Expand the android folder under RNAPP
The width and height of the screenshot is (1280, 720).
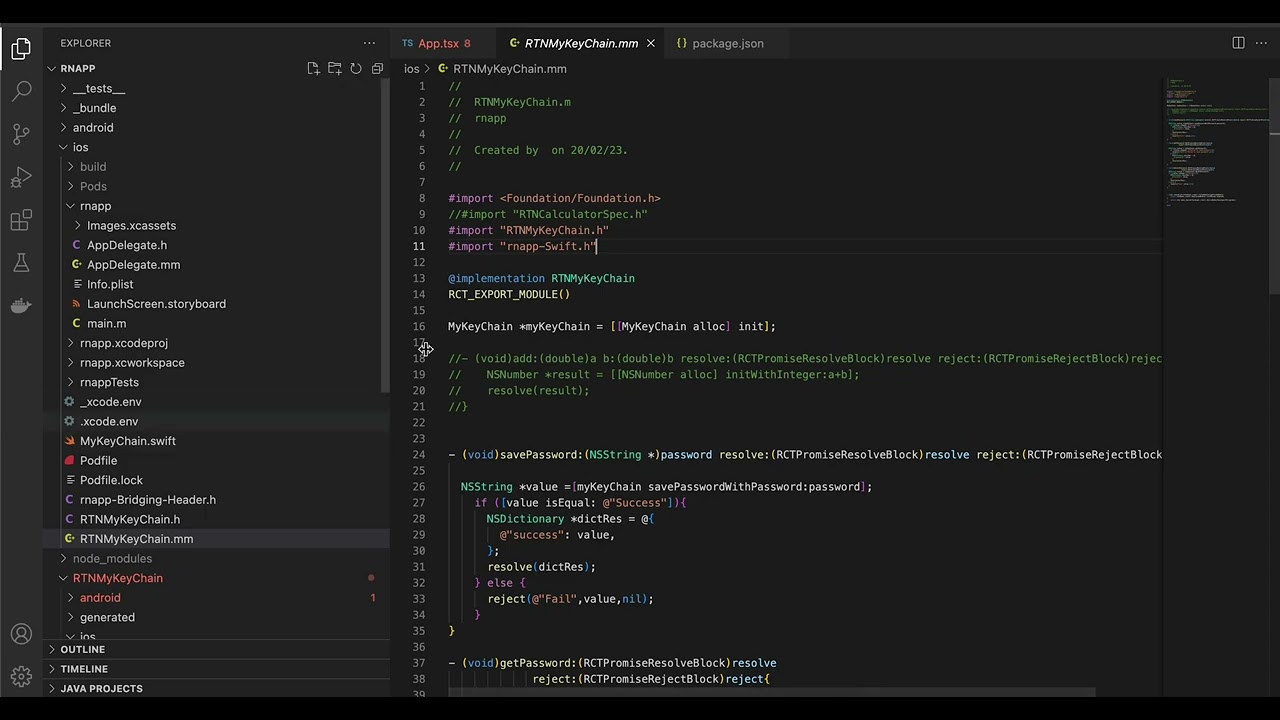[93, 127]
